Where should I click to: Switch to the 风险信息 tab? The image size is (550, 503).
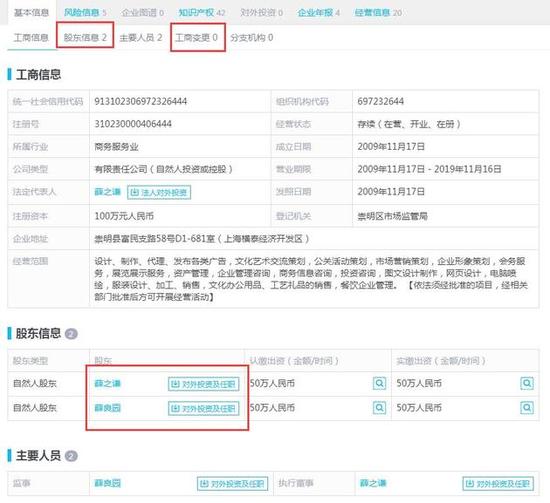[85, 13]
